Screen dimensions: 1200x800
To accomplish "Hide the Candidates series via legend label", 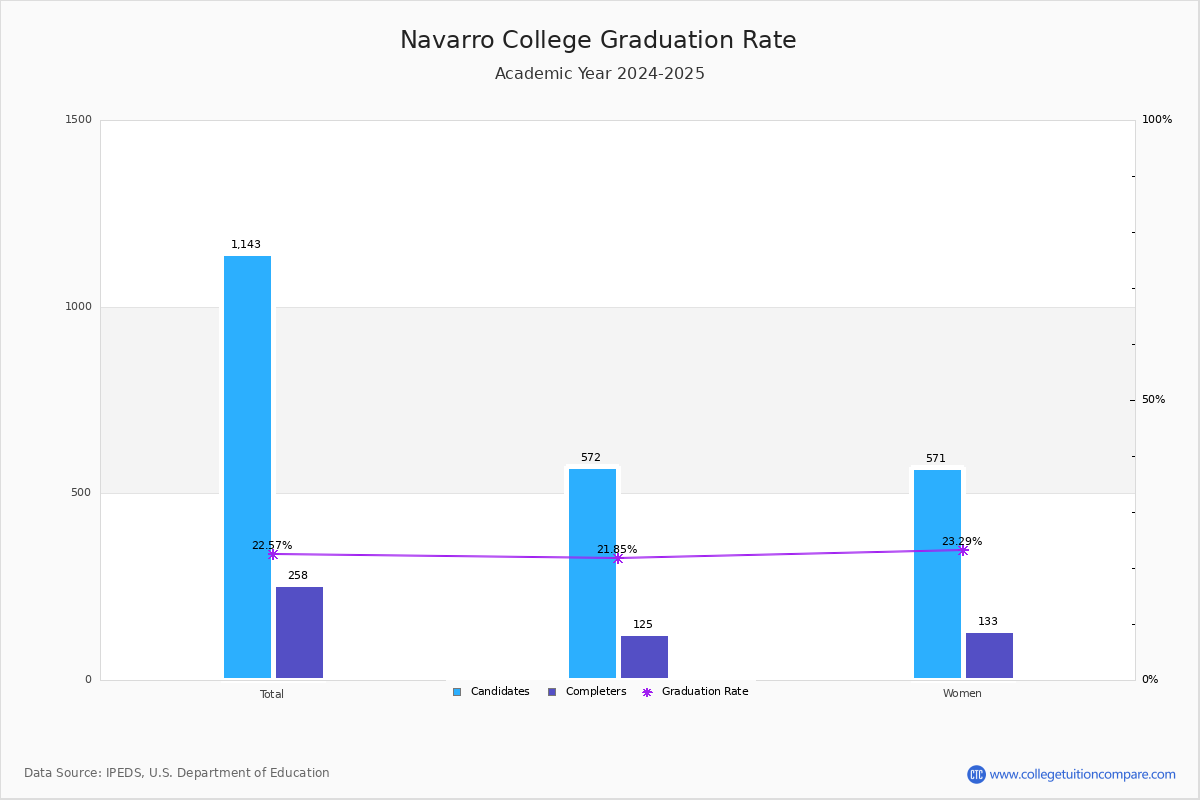I will [500, 692].
